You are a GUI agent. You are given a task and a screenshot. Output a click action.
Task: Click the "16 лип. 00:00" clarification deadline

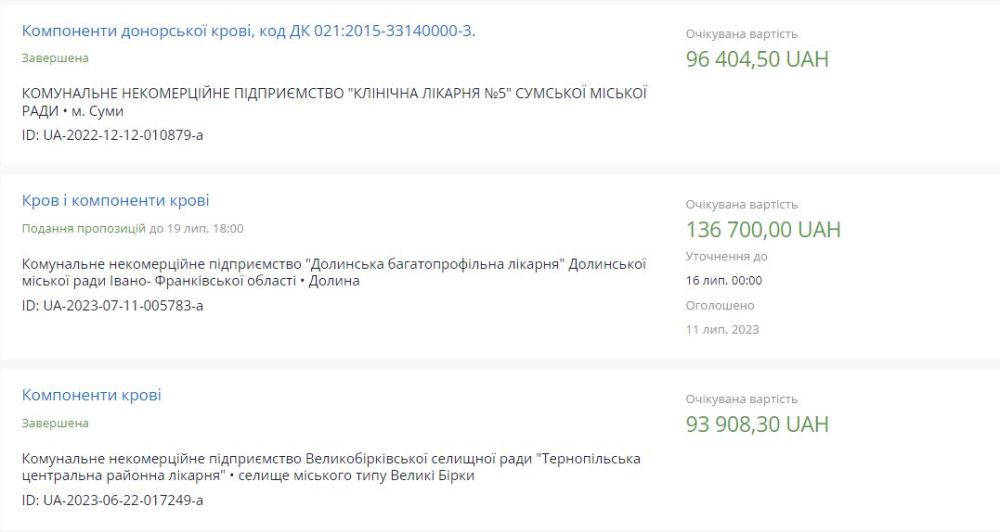click(723, 280)
